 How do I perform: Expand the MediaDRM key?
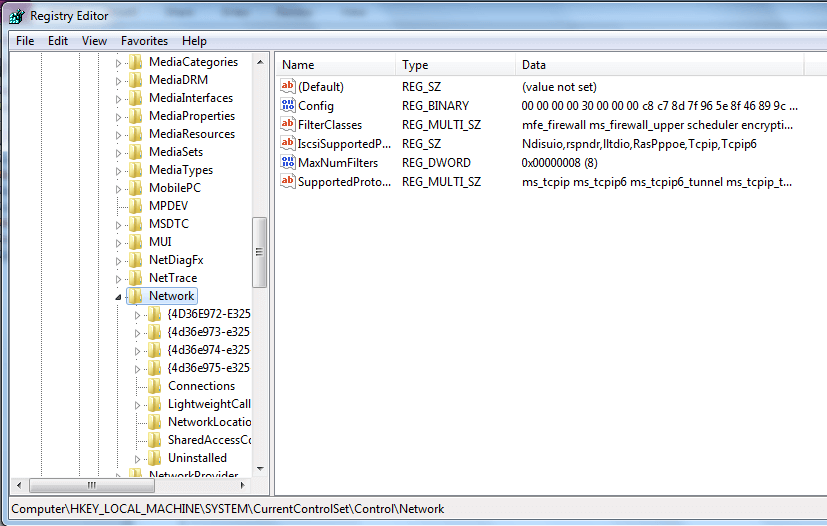point(118,81)
